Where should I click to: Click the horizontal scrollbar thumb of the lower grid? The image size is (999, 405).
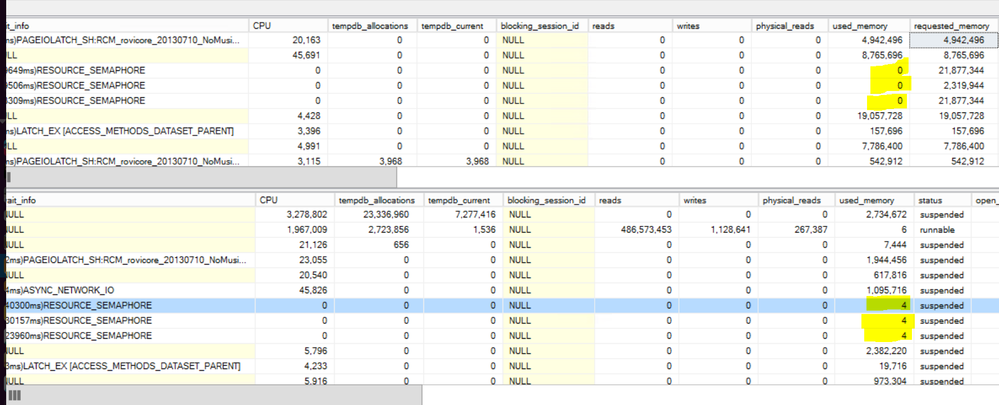pyautogui.click(x=212, y=395)
